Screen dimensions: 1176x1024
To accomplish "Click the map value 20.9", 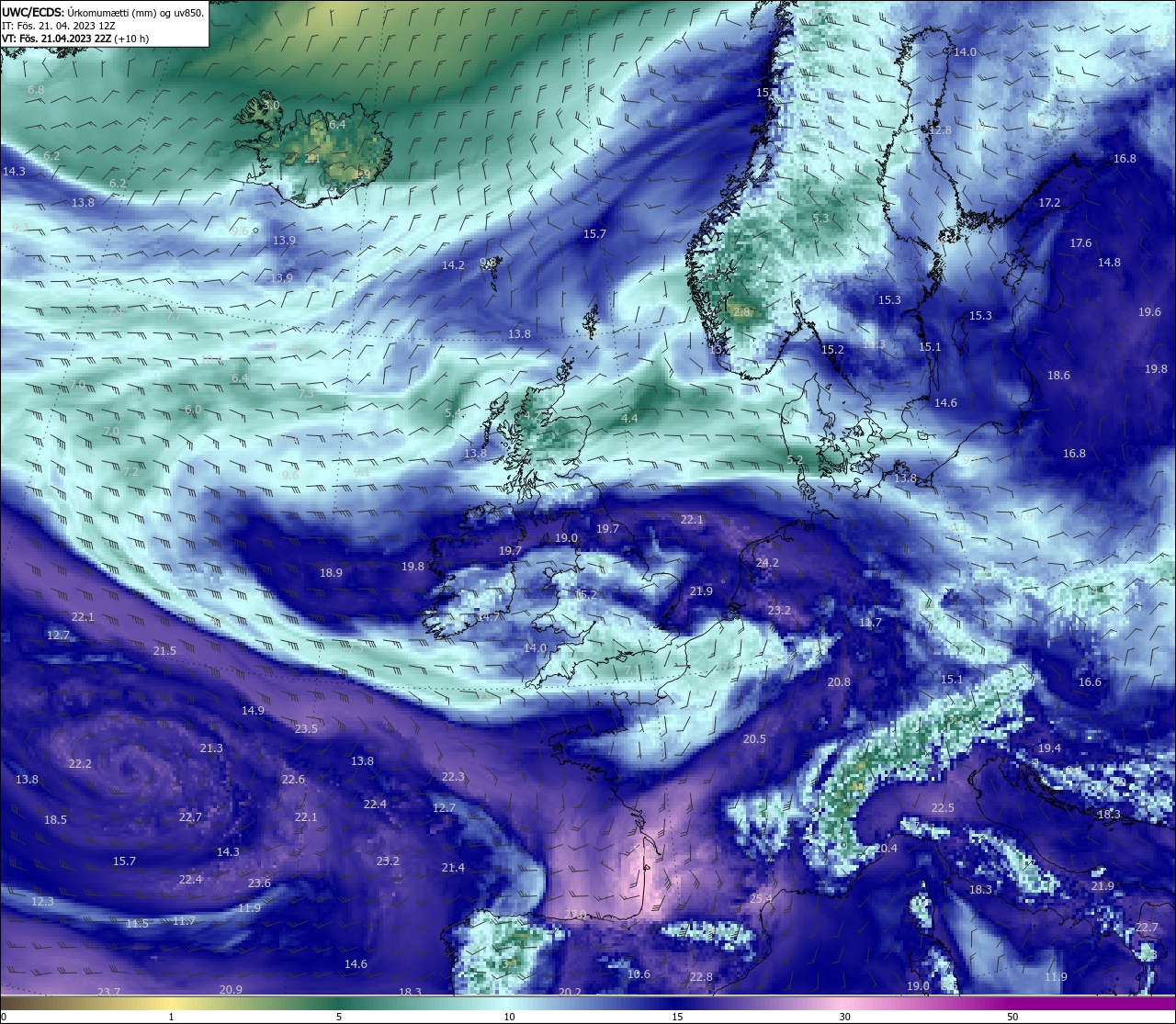I will pos(231,990).
